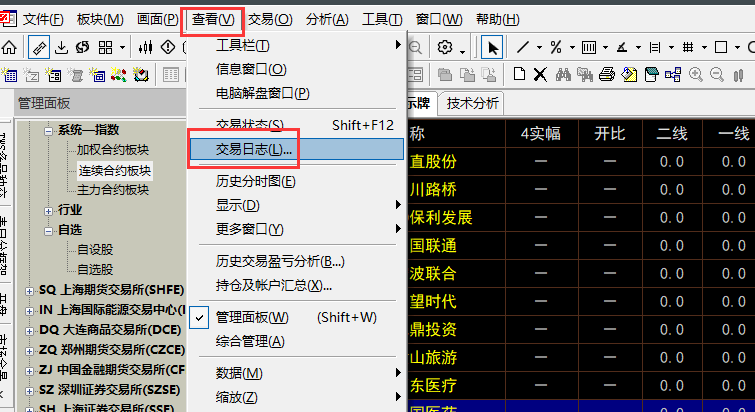
Task: Select the ruler measure tool
Action: pyautogui.click(x=39, y=48)
